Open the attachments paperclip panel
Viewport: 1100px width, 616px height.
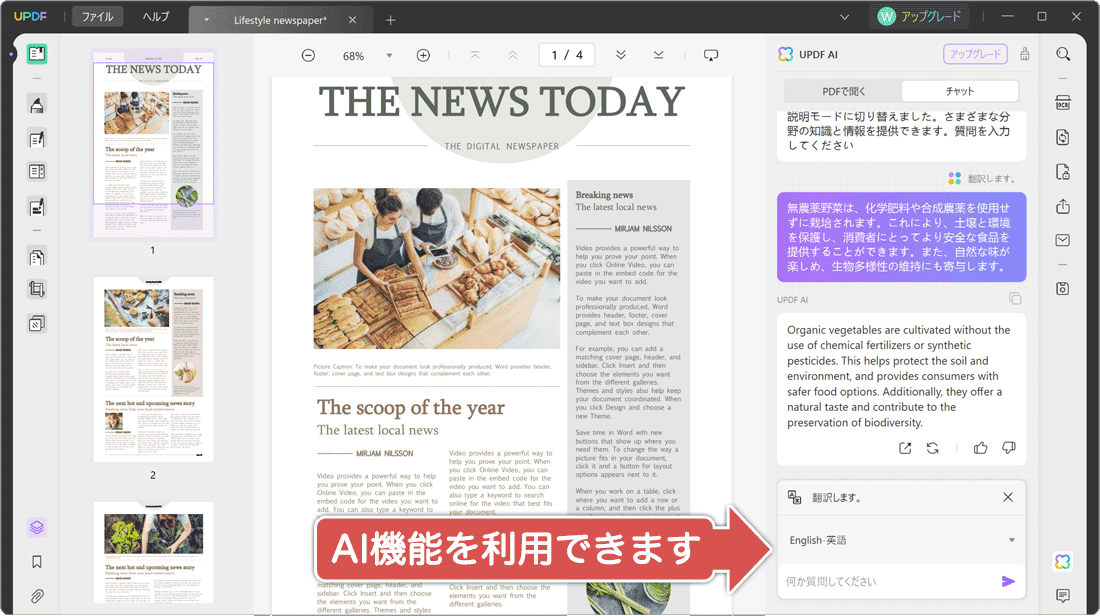click(37, 596)
